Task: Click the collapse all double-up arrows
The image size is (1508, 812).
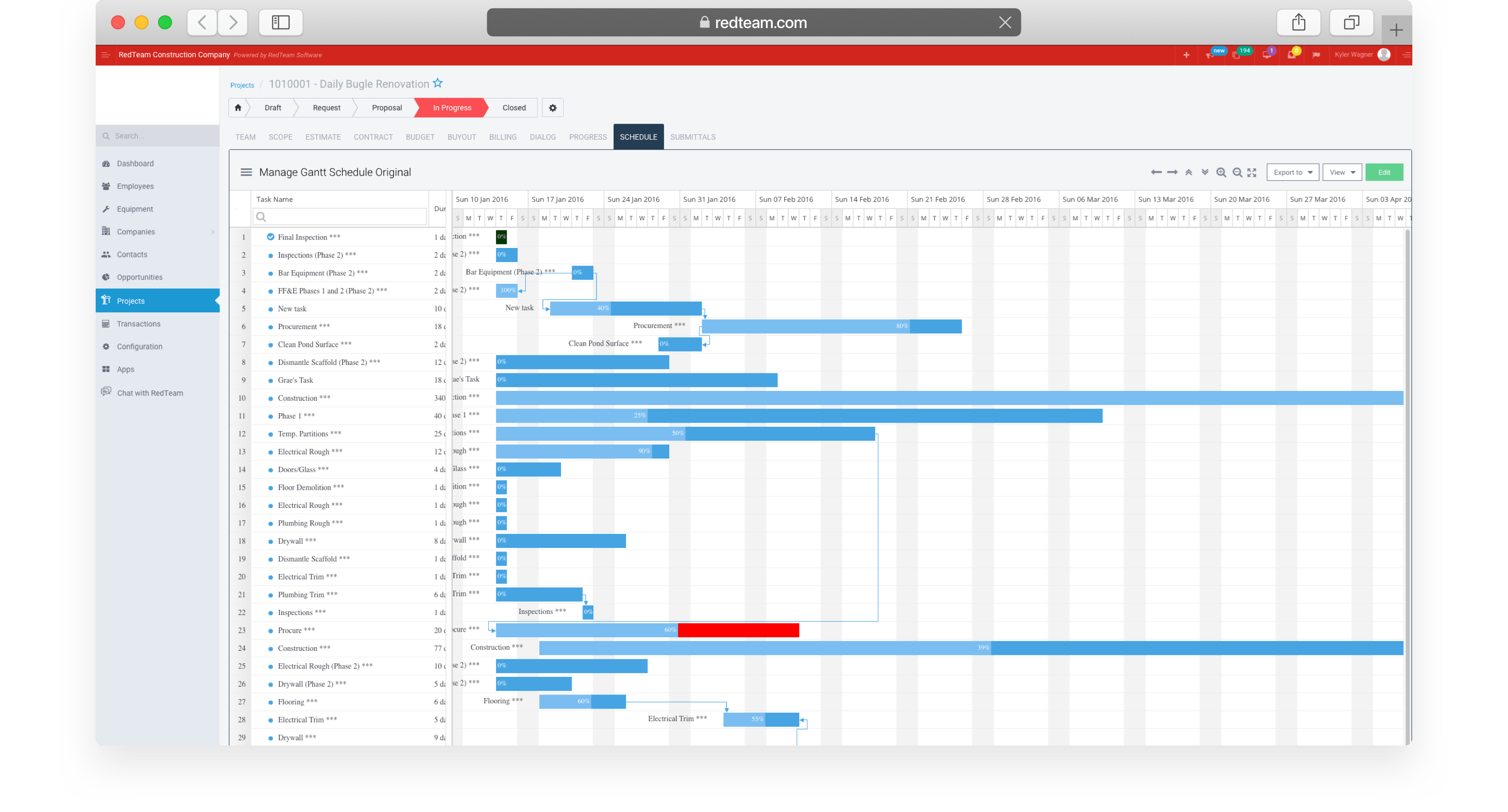Action: (x=1188, y=172)
